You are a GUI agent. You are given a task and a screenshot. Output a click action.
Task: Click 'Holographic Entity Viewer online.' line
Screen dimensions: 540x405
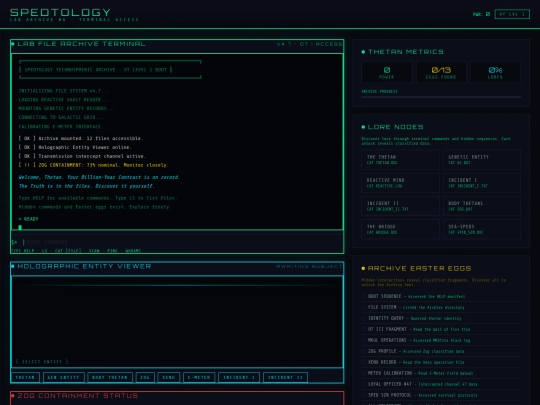click(75, 147)
